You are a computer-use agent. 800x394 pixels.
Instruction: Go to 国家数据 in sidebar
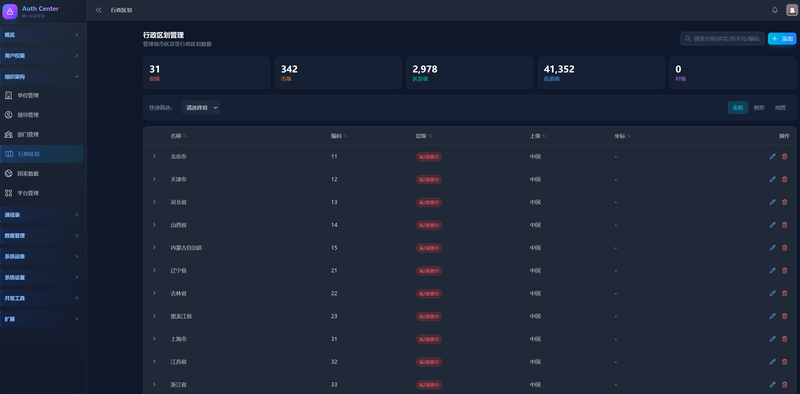click(x=42, y=174)
